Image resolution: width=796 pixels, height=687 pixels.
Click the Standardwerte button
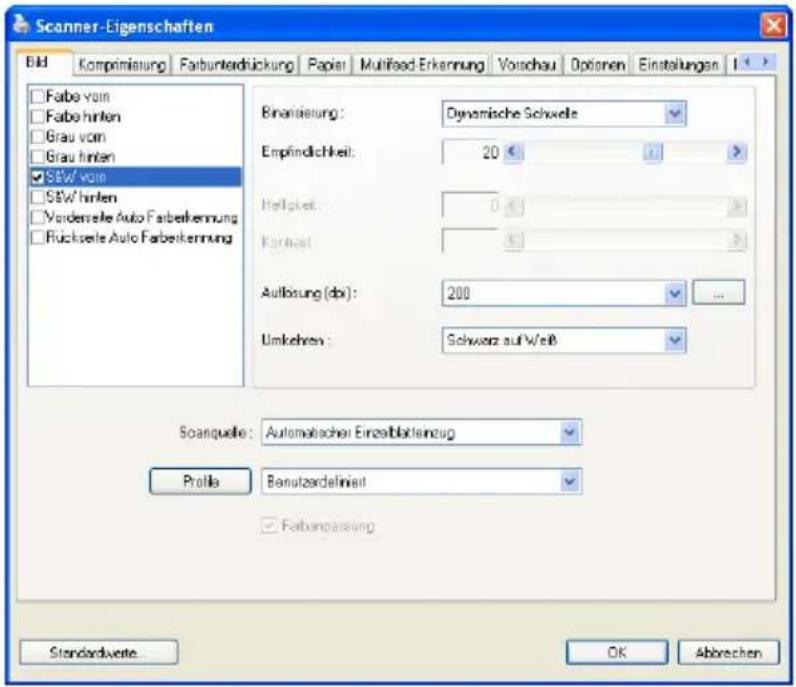pos(98,652)
